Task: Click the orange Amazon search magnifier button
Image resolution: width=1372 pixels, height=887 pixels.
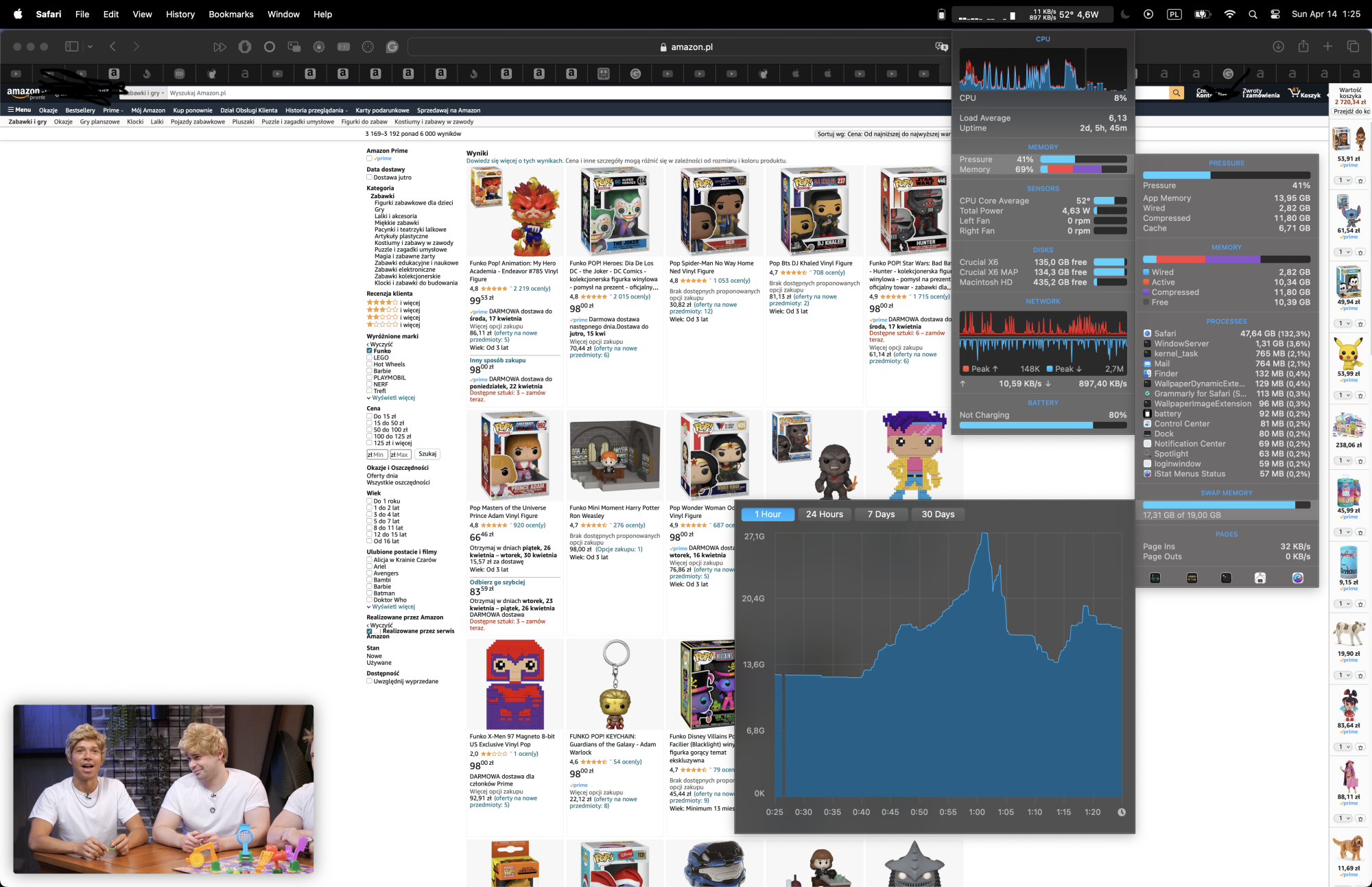Action: (x=1176, y=93)
